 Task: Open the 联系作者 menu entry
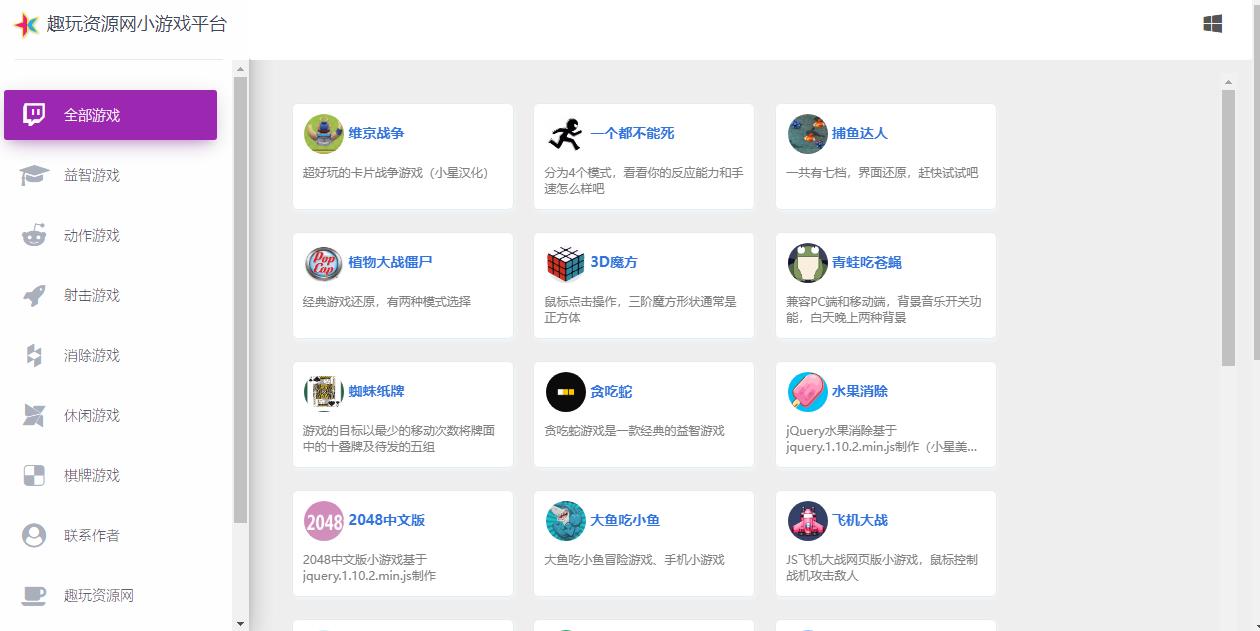tap(110, 535)
